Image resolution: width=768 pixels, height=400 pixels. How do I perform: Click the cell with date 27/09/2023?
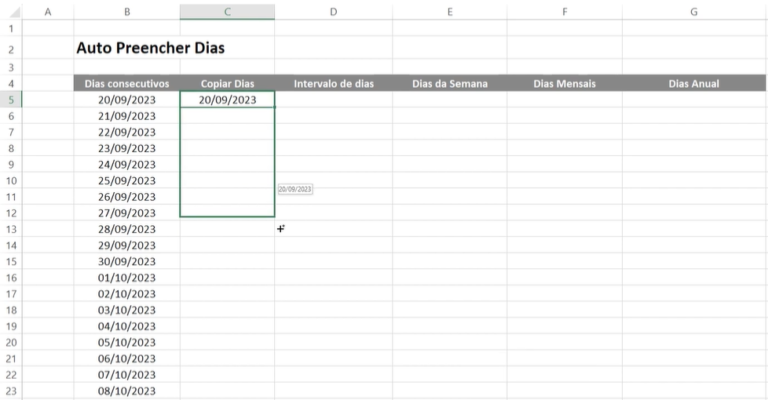[127, 213]
